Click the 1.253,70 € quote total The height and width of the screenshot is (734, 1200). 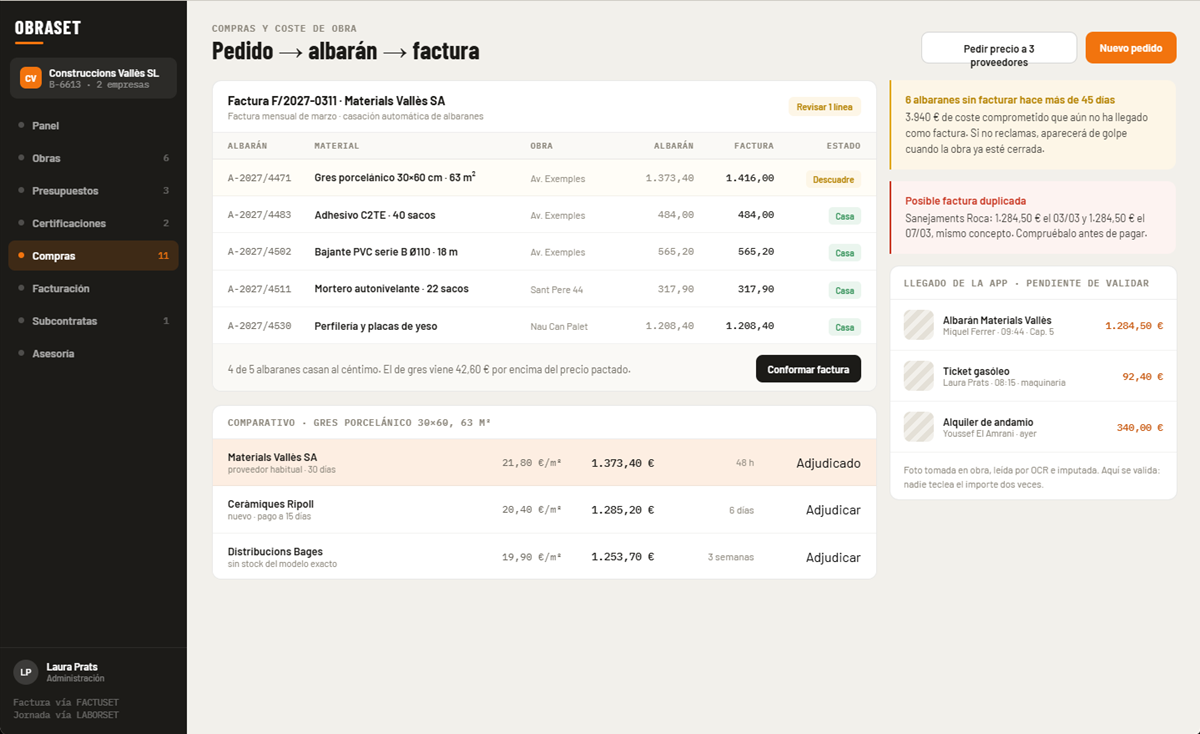click(622, 557)
